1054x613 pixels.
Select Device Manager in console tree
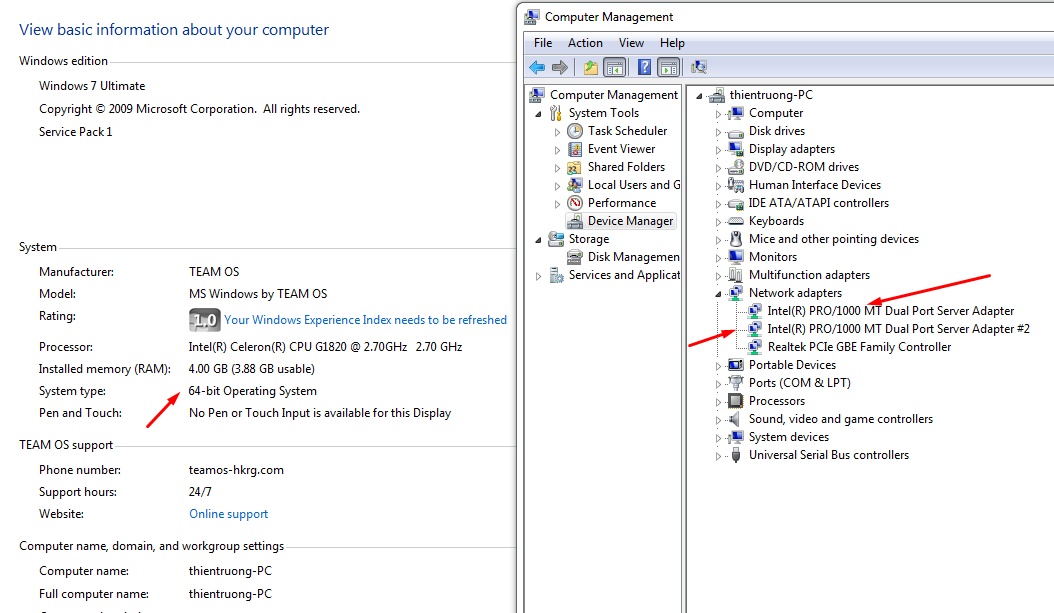[x=630, y=221]
